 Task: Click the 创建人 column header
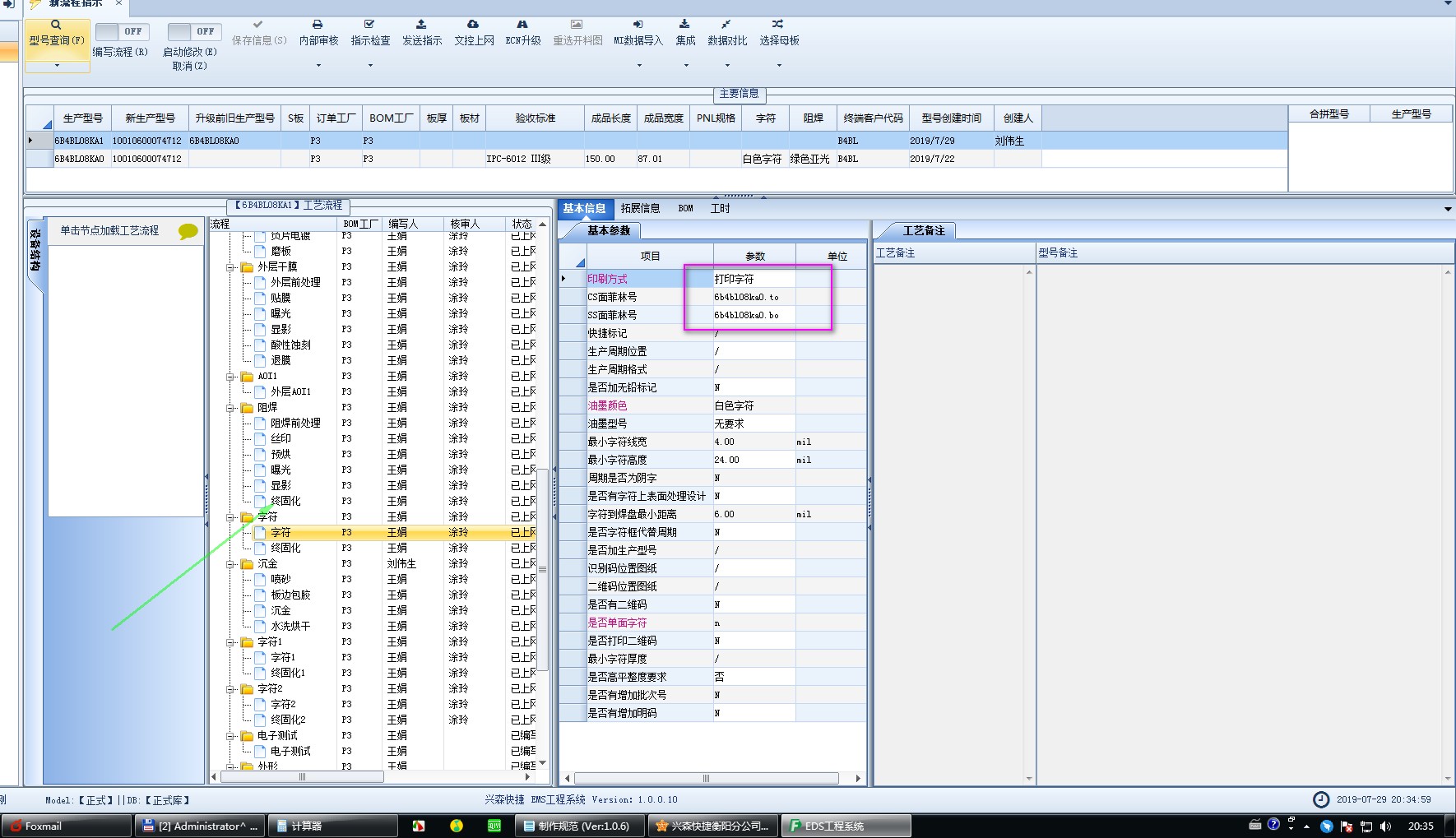pyautogui.click(x=1018, y=118)
